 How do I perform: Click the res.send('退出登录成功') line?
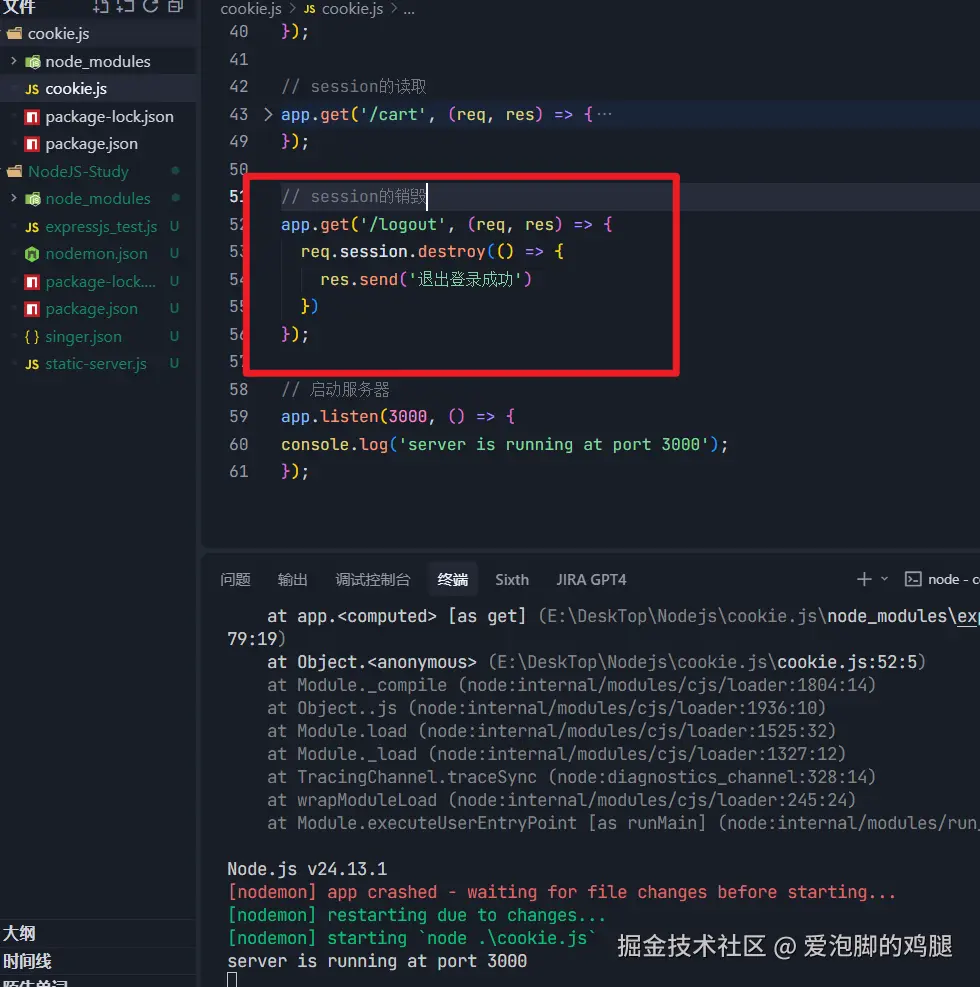(x=426, y=279)
